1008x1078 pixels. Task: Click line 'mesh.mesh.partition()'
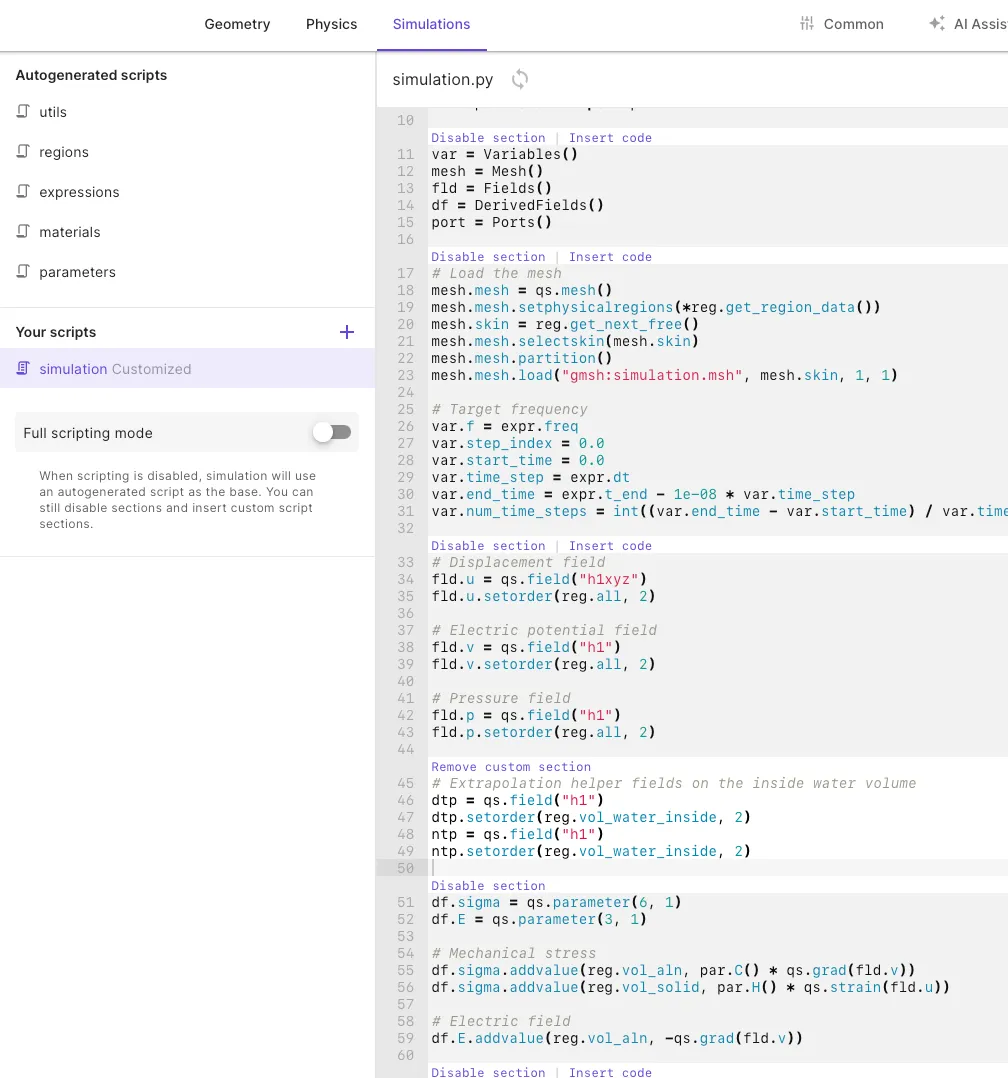[521, 358]
